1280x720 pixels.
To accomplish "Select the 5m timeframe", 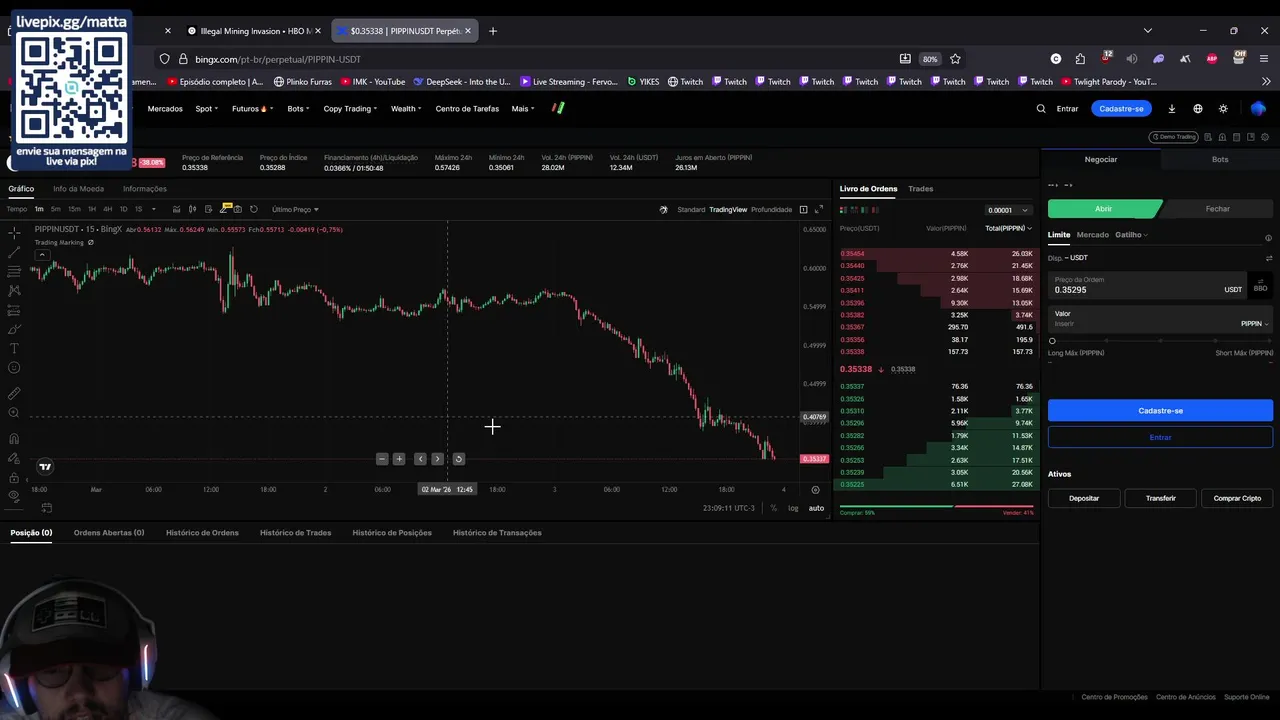I will [56, 209].
